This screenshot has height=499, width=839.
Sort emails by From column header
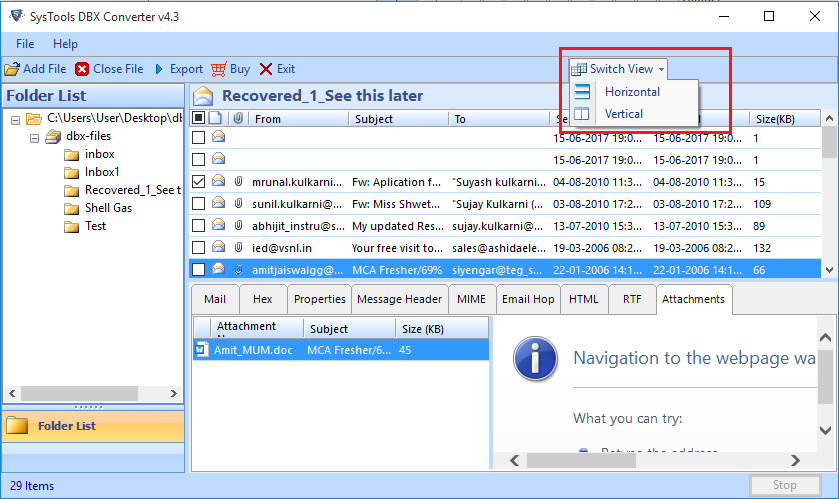[x=300, y=118]
